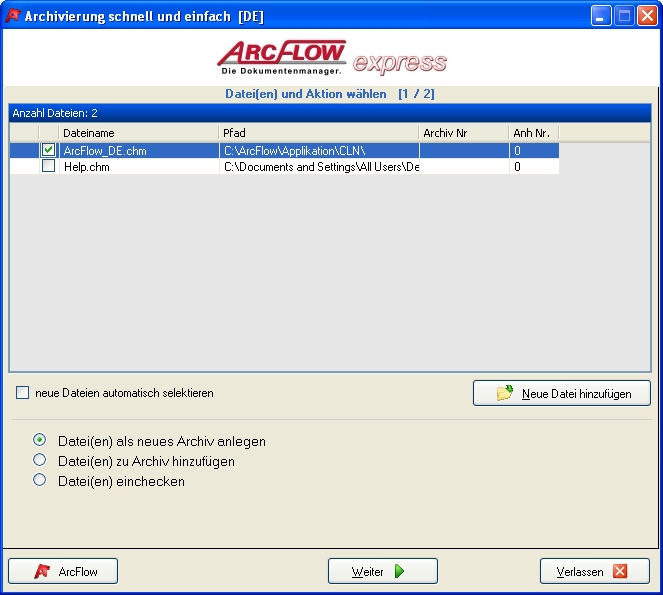Minimize the Archivierung window
The height and width of the screenshot is (595, 663).
601,16
